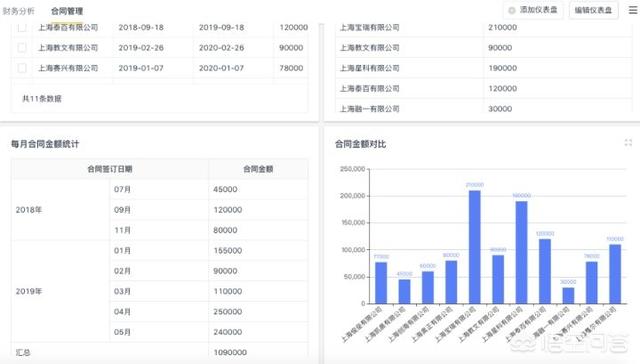Click the fullscreen icon on 合同金额对比 chart
640x364 pixels.
[628, 142]
